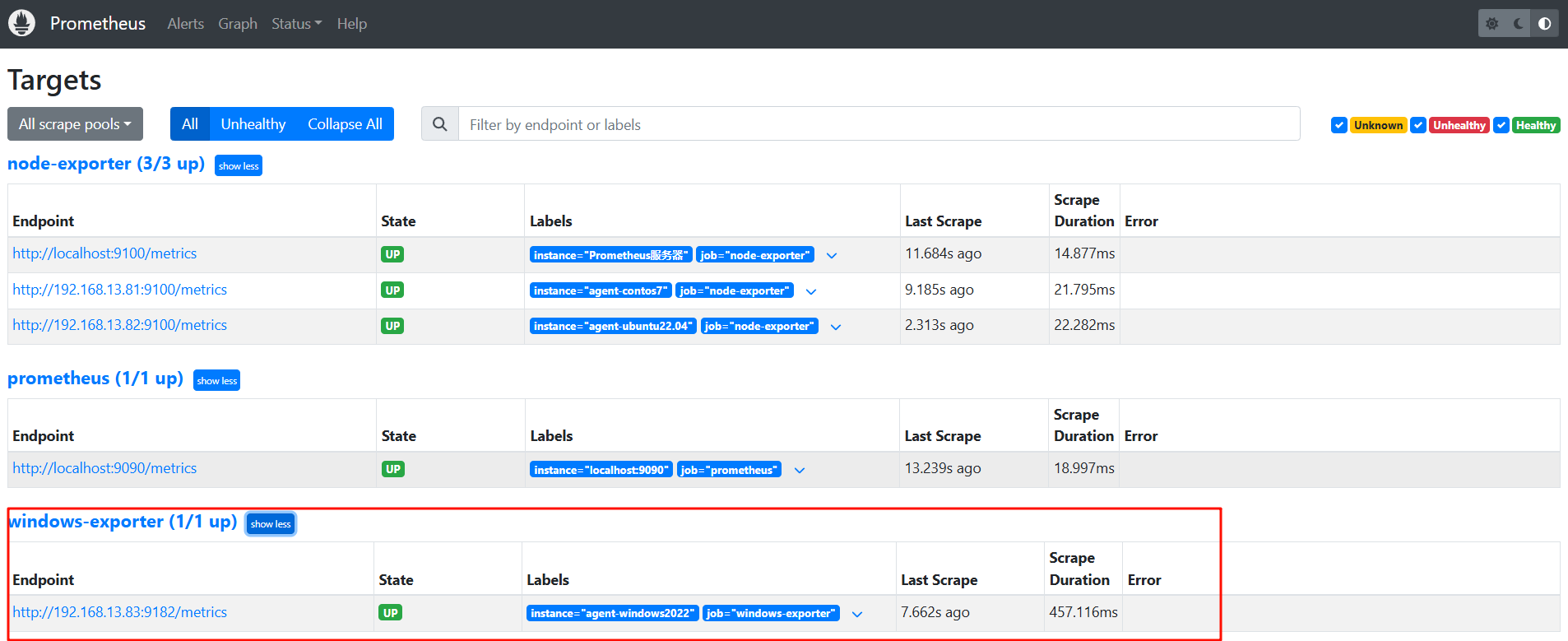
Task: Uncheck the Healthy filter checkbox
Action: [x=1501, y=125]
